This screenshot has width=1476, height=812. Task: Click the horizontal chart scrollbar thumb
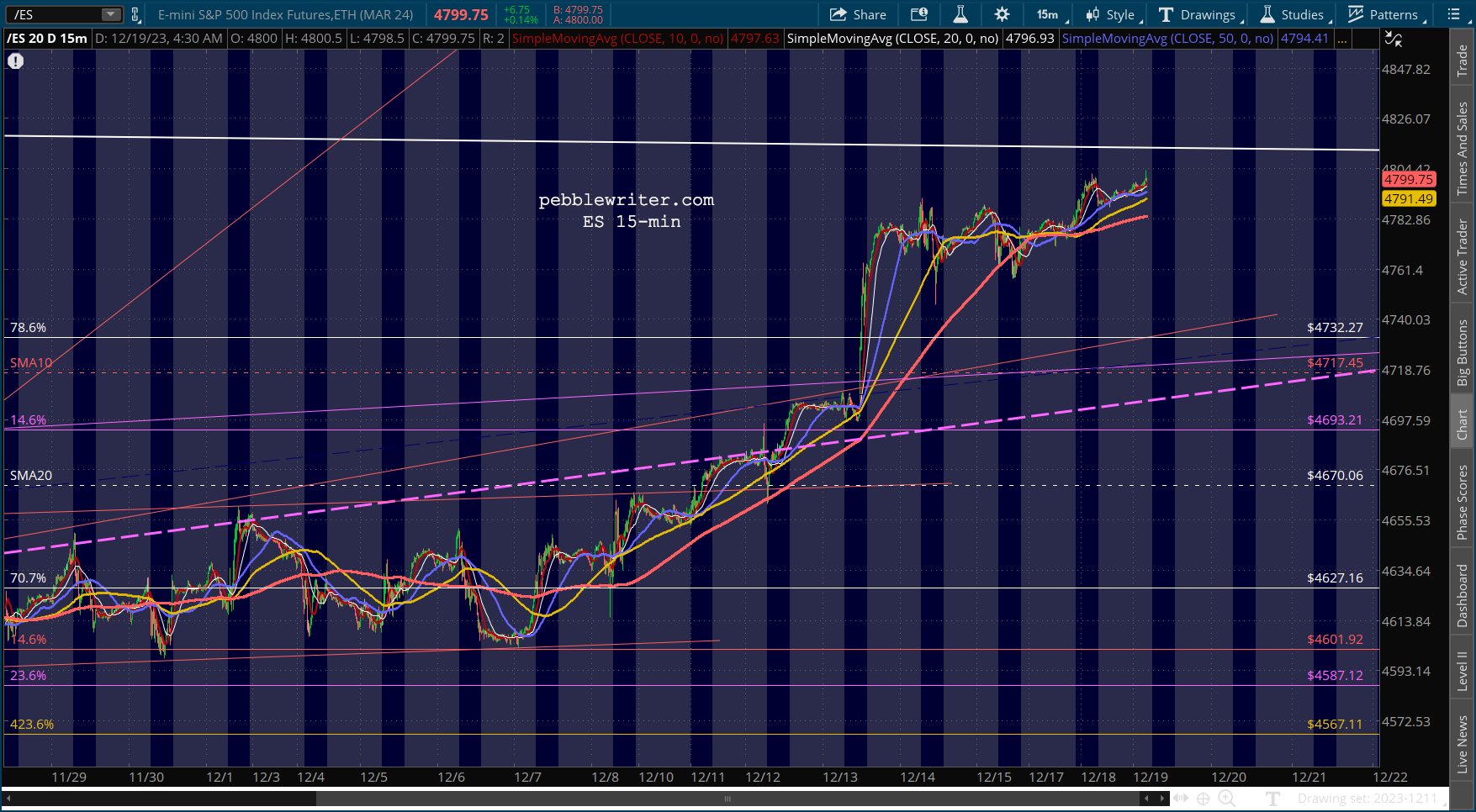[727, 799]
